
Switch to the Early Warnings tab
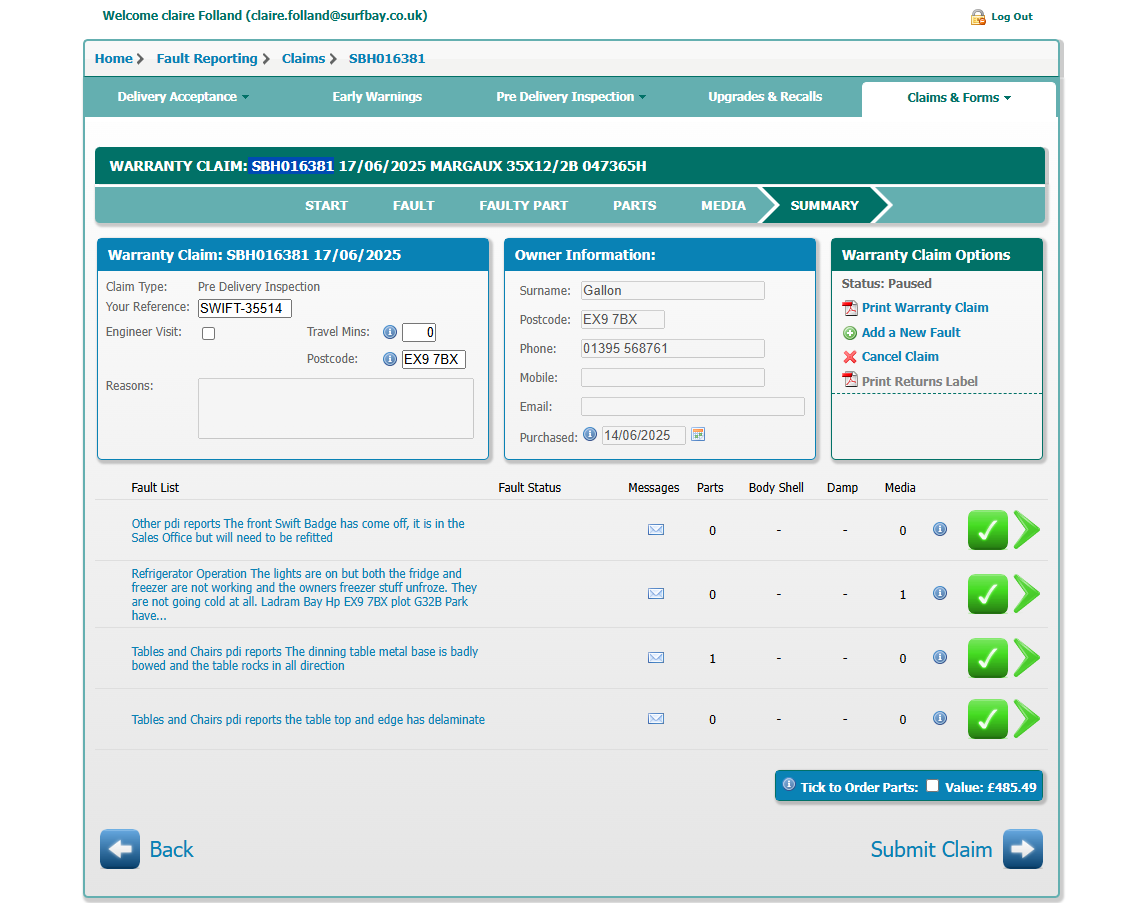click(x=377, y=97)
